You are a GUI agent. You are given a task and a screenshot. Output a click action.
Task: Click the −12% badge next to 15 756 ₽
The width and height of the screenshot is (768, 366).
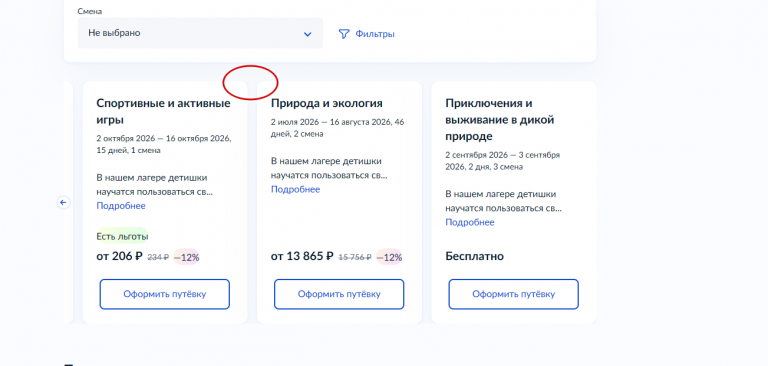coord(389,257)
